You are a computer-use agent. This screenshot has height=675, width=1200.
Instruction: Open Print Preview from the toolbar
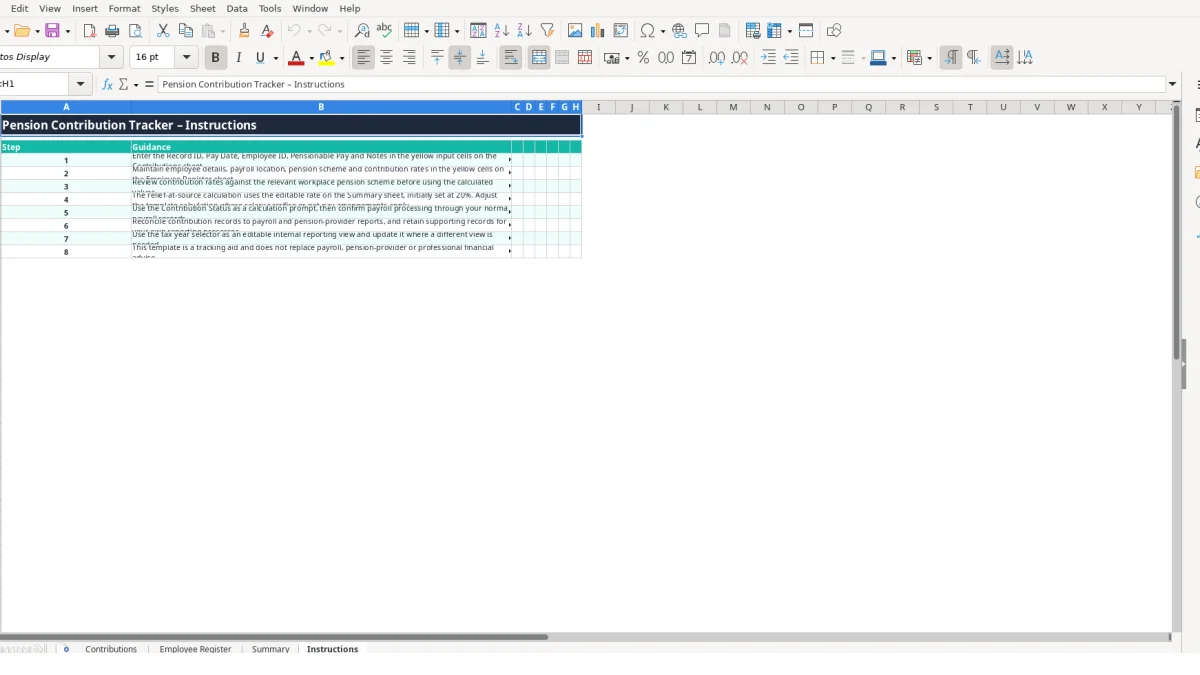pos(135,31)
